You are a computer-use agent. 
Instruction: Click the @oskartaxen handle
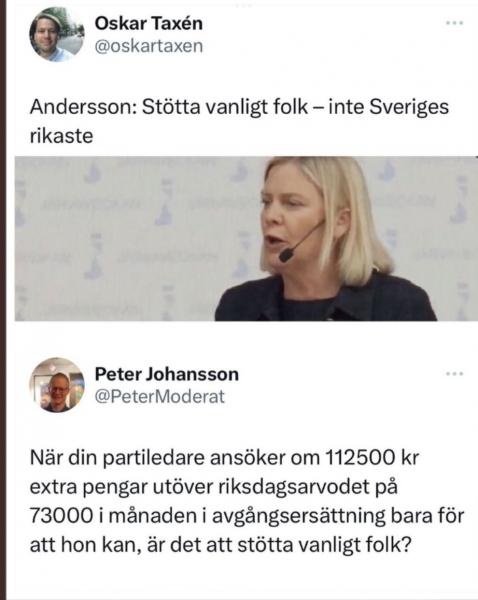148,47
